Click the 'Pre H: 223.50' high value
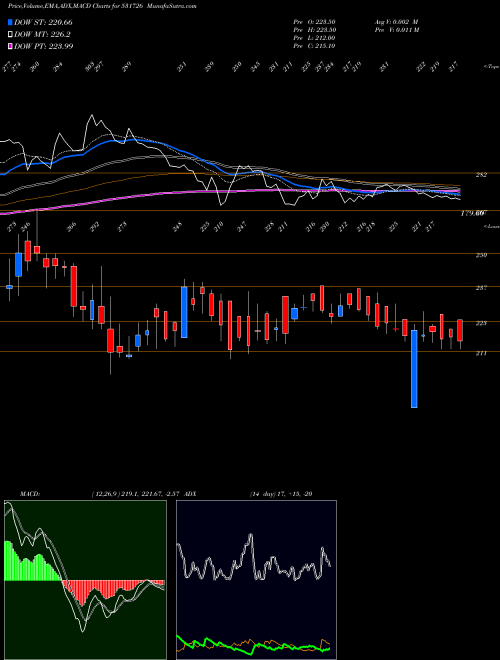This screenshot has width=500, height=660. [x=314, y=30]
